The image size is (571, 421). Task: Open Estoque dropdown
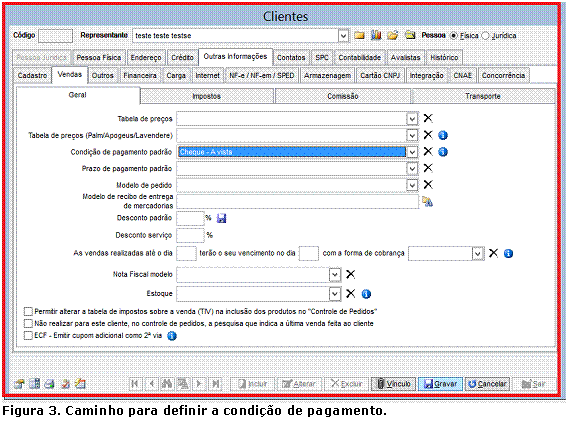pos(335,294)
